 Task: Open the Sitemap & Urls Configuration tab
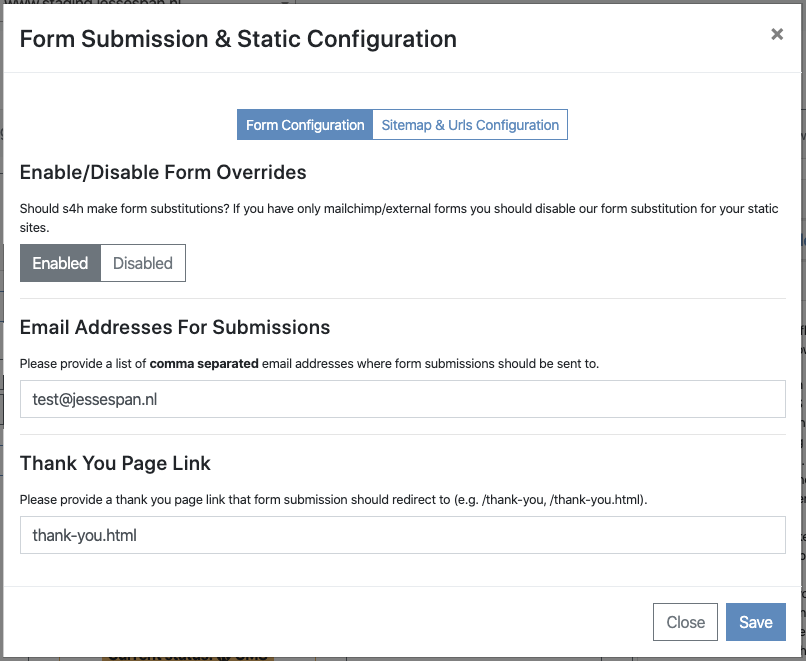pos(470,124)
